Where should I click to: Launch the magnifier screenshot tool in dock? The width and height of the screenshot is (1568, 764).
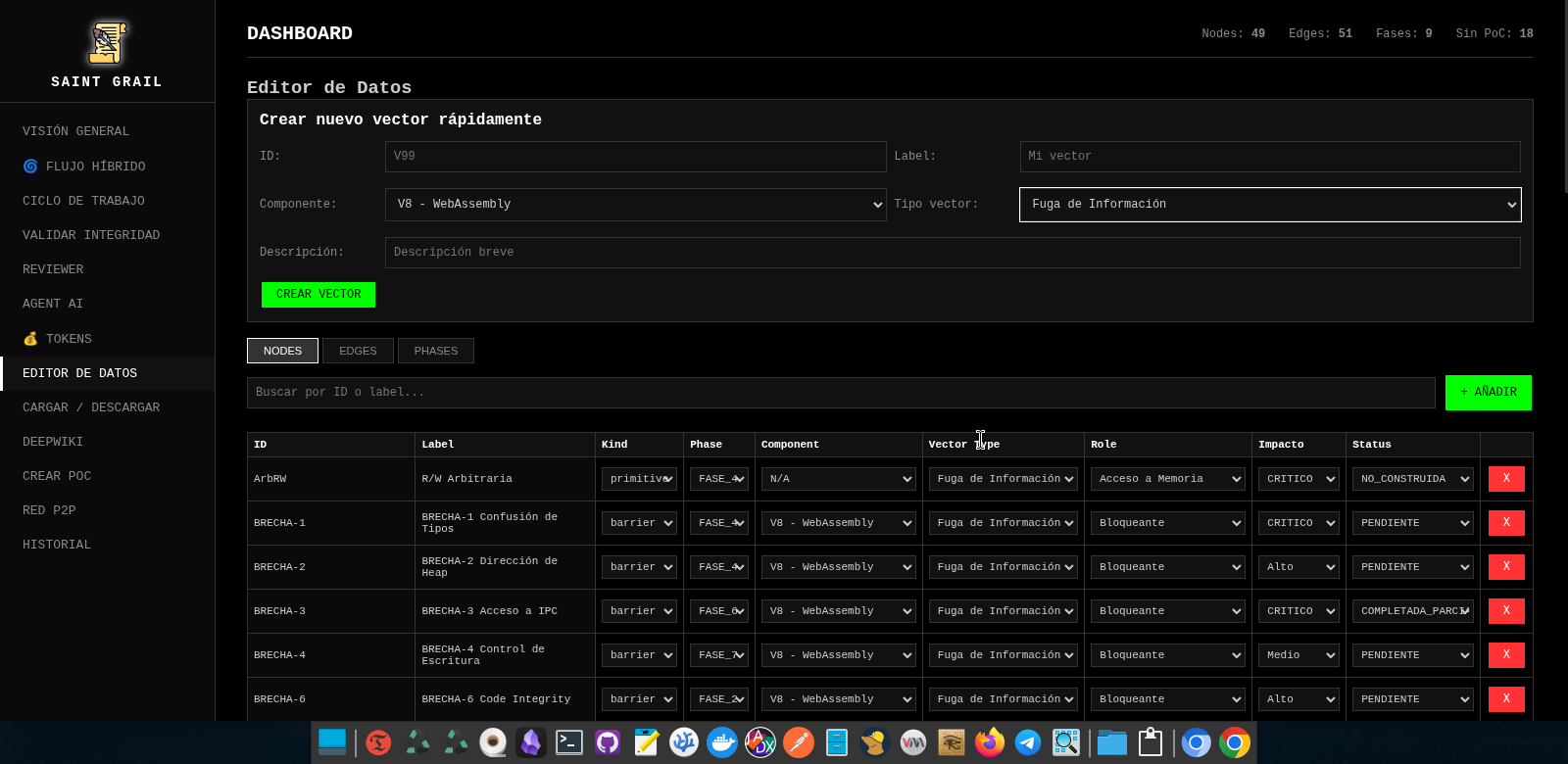point(1066,743)
